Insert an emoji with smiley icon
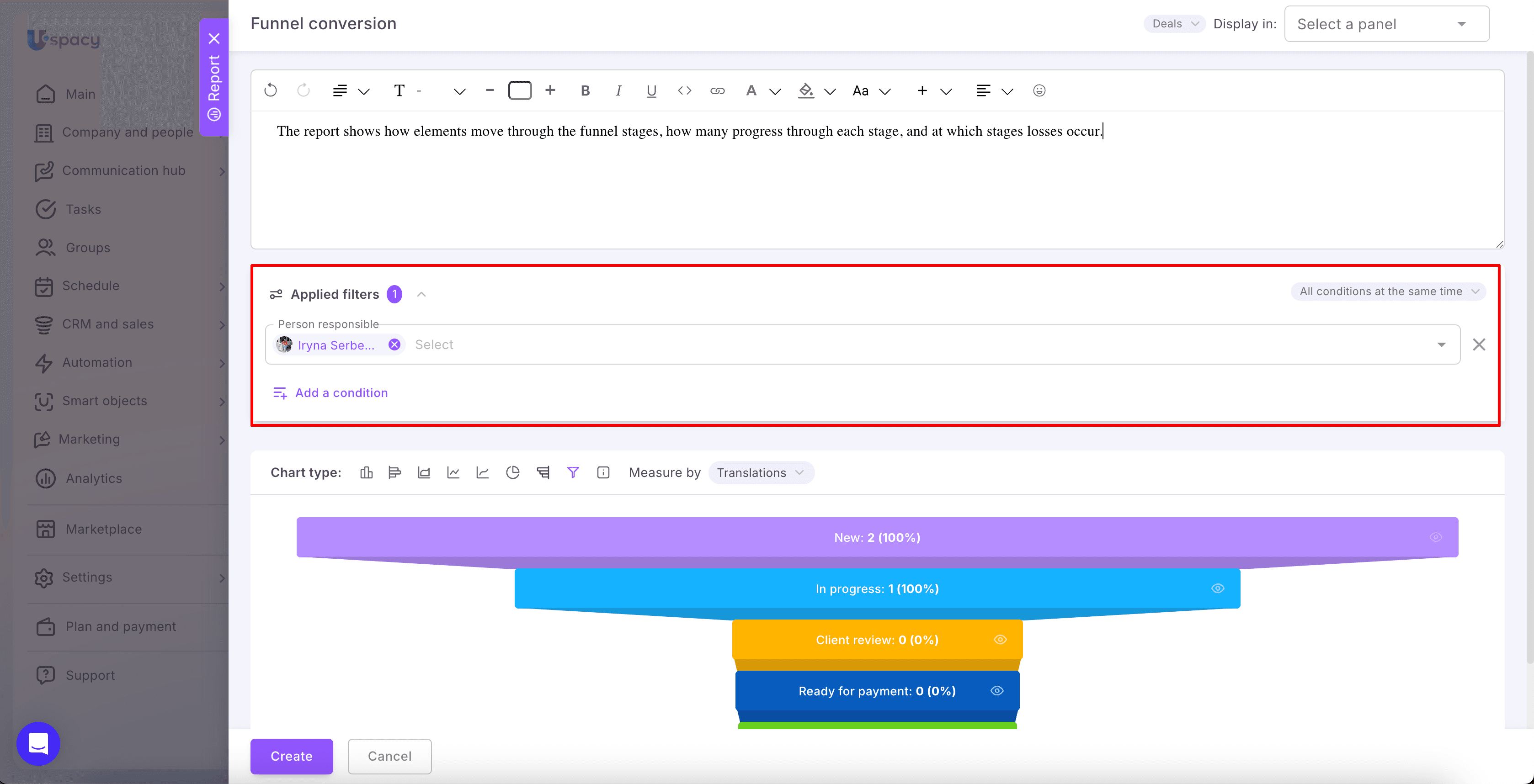This screenshot has width=1534, height=784. point(1039,90)
